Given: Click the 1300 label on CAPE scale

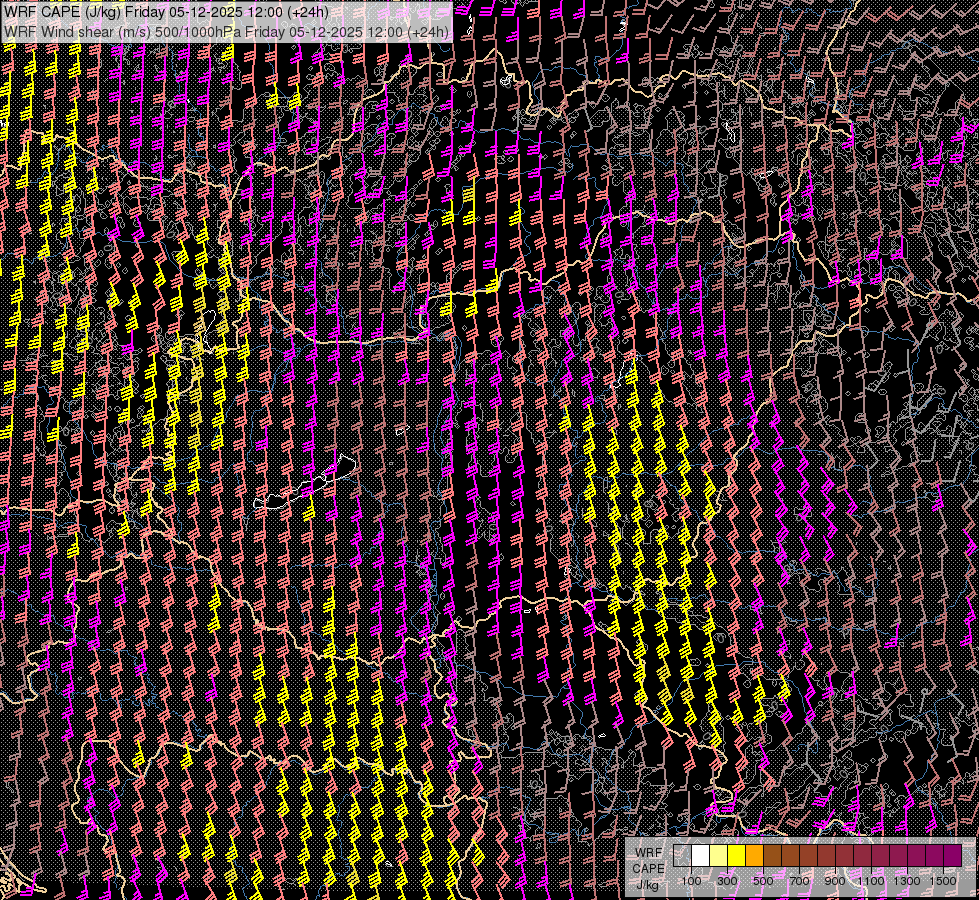Looking at the screenshot, I should coord(907,880).
